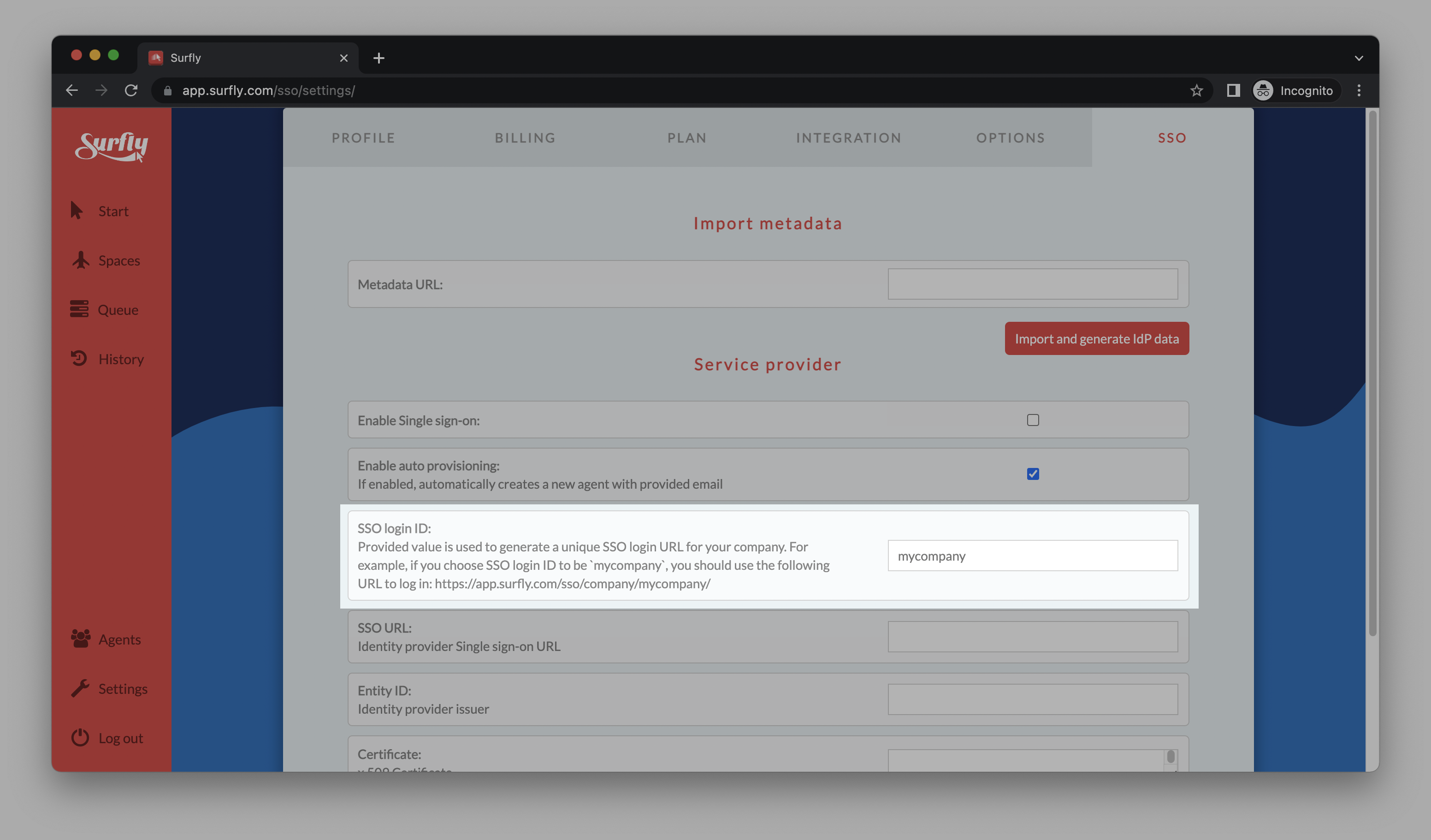
Task: Open Settings via the wrench icon
Action: click(x=80, y=688)
